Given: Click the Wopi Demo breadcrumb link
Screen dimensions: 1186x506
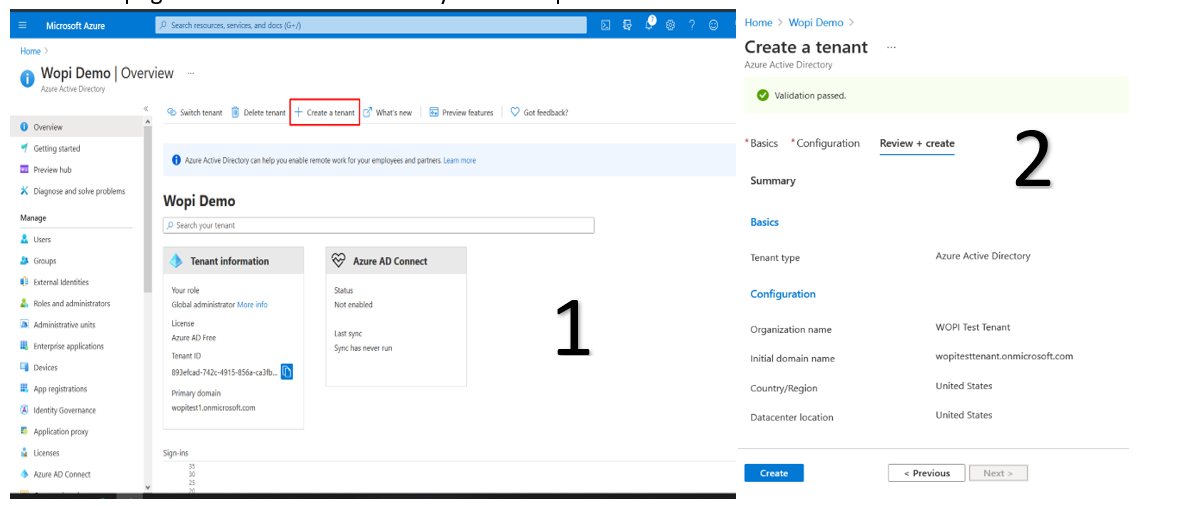Looking at the screenshot, I should (x=815, y=23).
